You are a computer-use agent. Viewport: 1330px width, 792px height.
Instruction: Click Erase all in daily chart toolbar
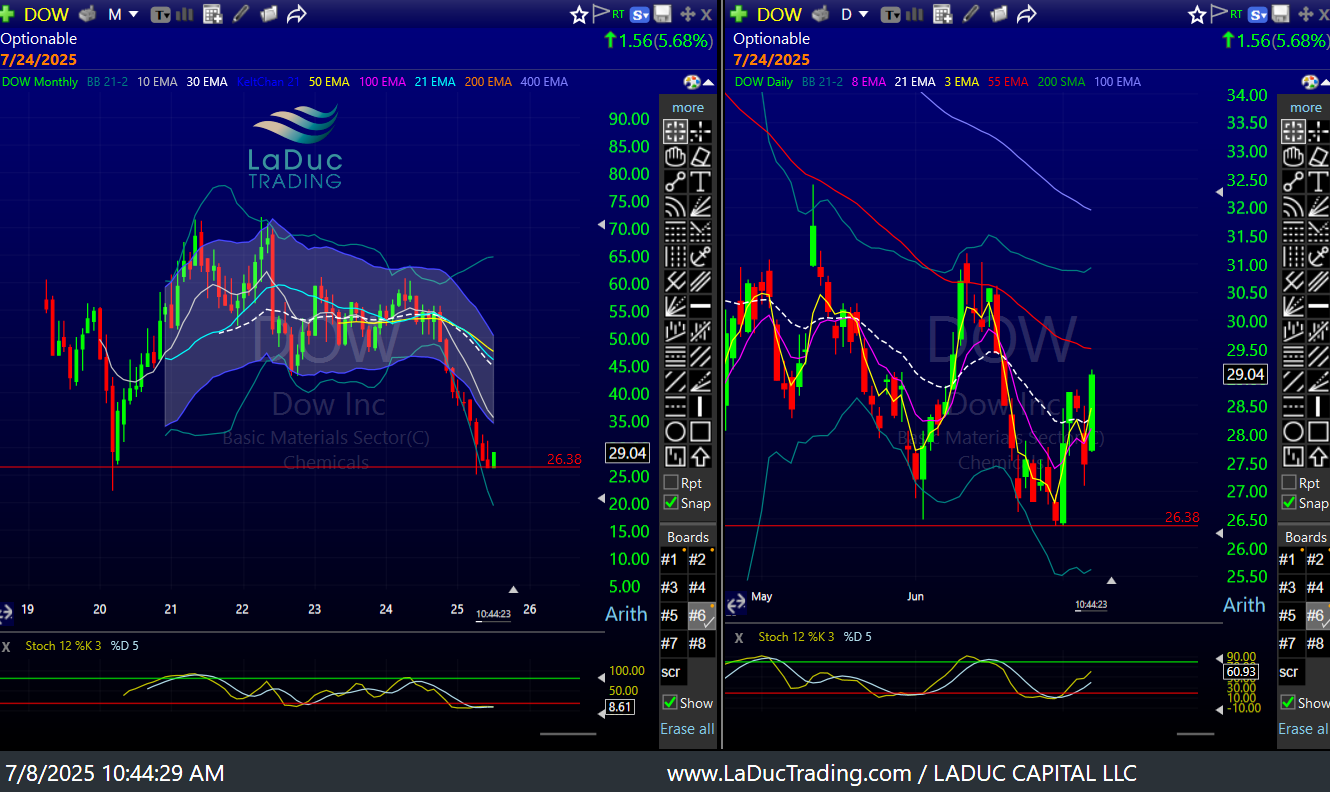click(x=1305, y=728)
